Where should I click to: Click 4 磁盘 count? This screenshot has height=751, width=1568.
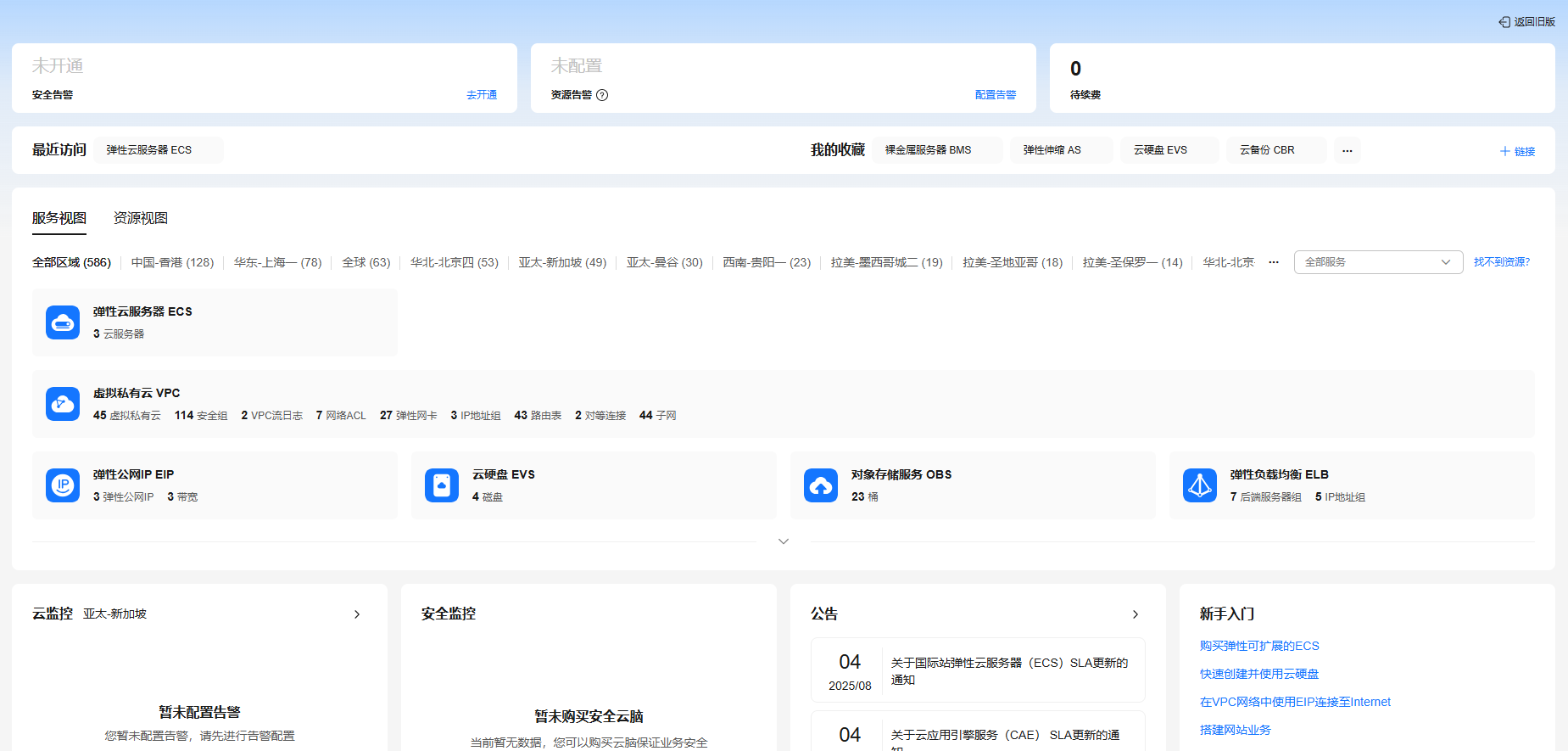[x=488, y=496]
